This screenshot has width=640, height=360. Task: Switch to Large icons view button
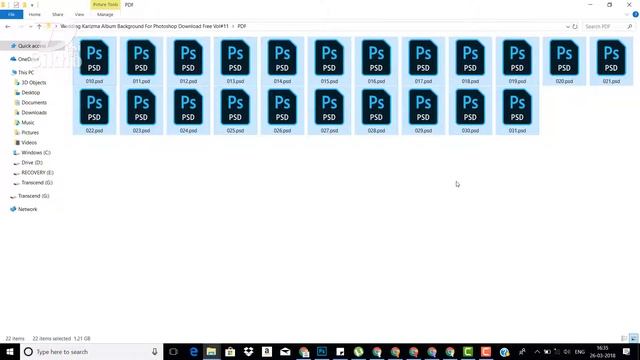click(633, 338)
